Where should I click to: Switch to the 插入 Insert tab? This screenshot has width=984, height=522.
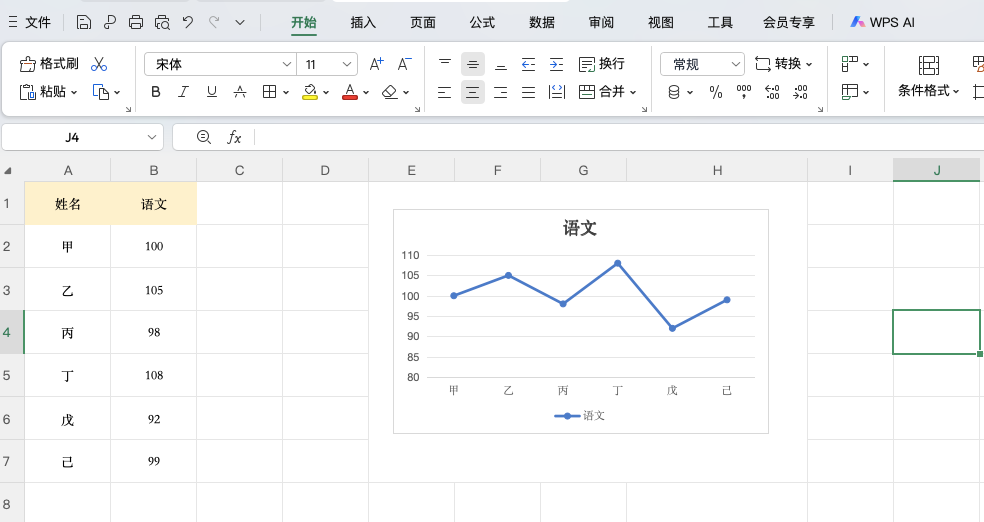tap(363, 23)
